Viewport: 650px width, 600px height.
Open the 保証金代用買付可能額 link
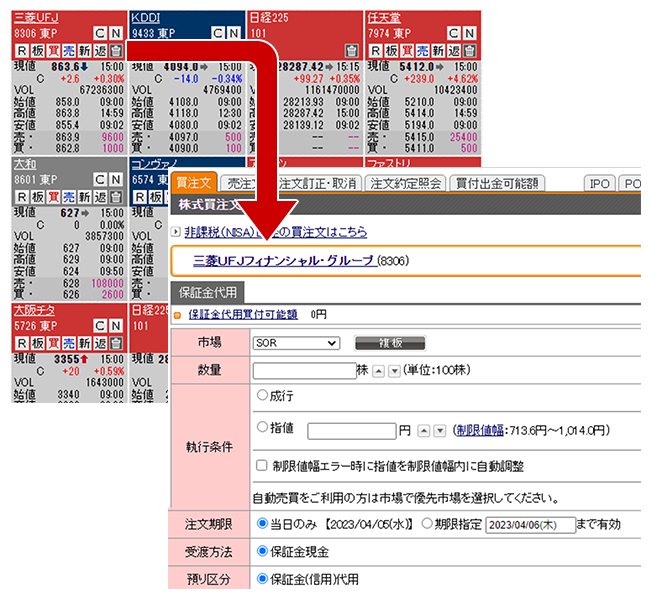point(243,315)
